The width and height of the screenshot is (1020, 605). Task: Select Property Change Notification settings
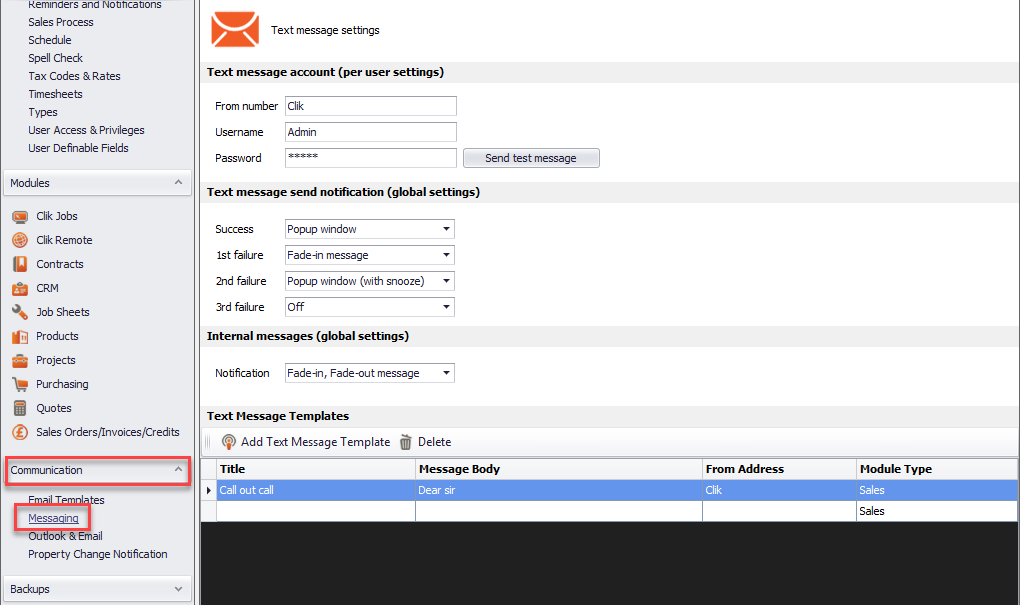click(x=98, y=553)
